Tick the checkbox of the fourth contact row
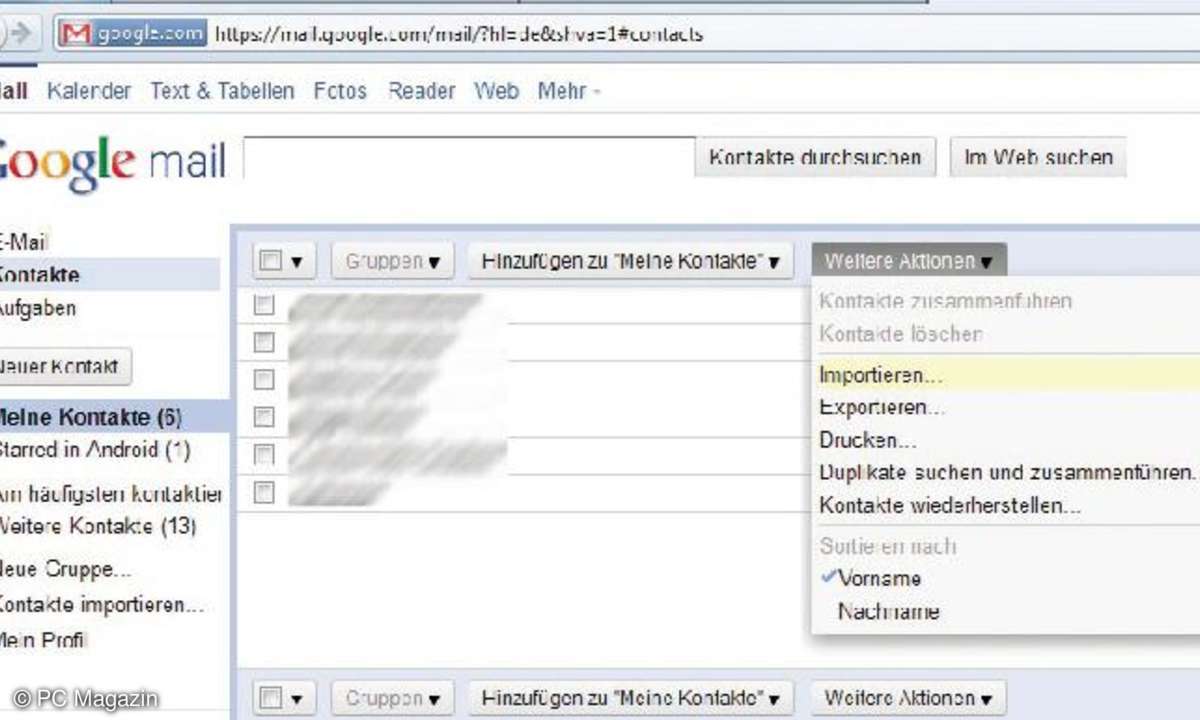This screenshot has height=720, width=1200. [264, 417]
